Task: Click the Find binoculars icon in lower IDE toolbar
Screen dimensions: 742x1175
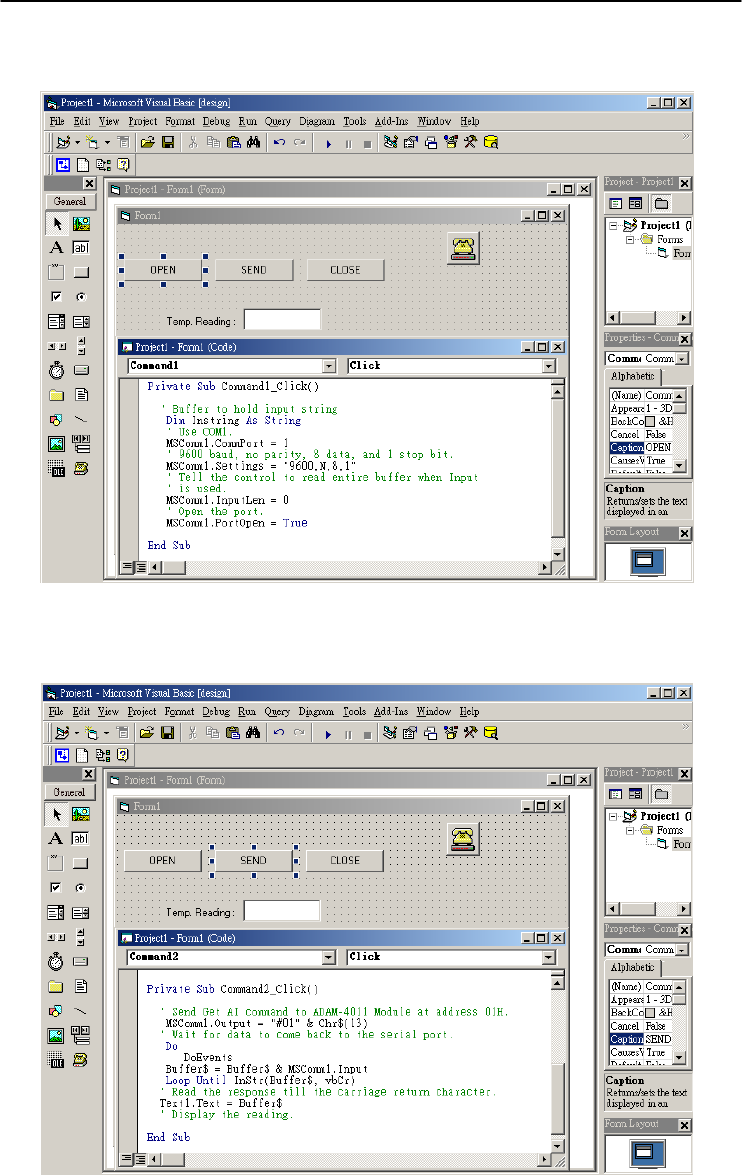Action: coord(253,733)
